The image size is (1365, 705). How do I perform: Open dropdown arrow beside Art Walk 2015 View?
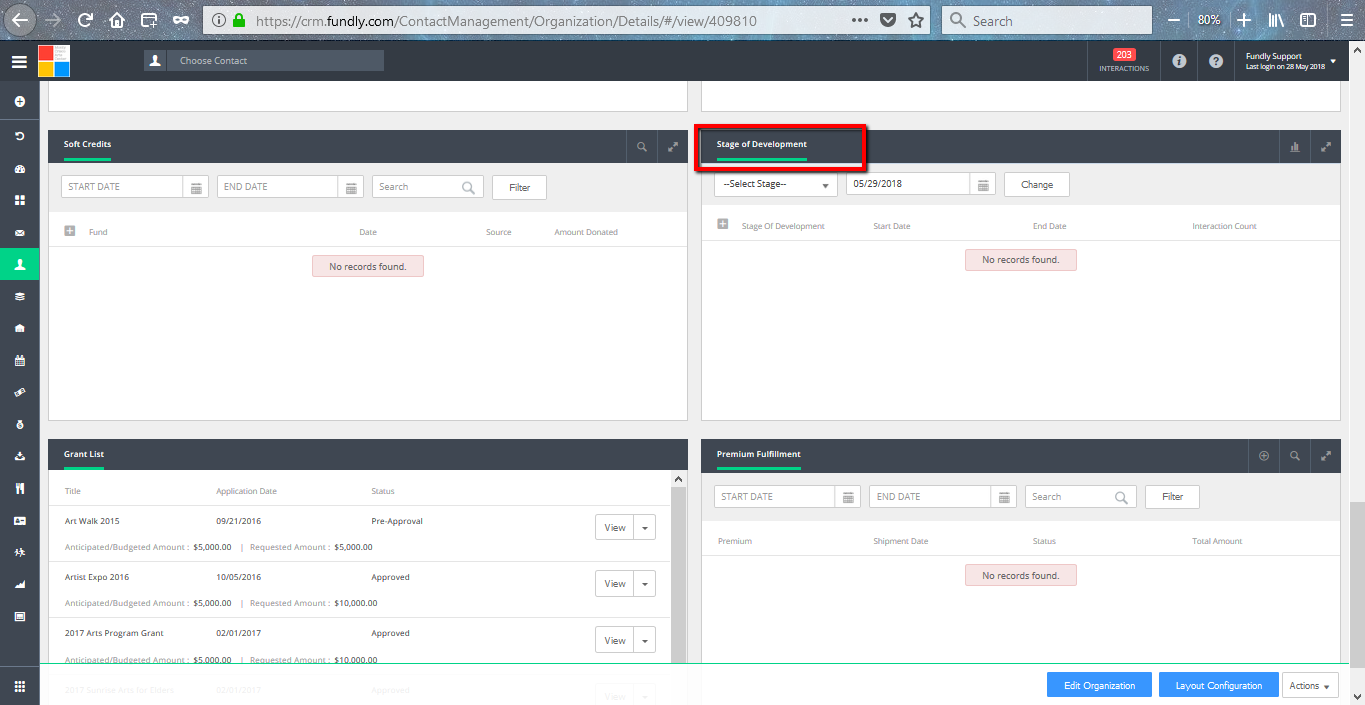click(x=645, y=528)
